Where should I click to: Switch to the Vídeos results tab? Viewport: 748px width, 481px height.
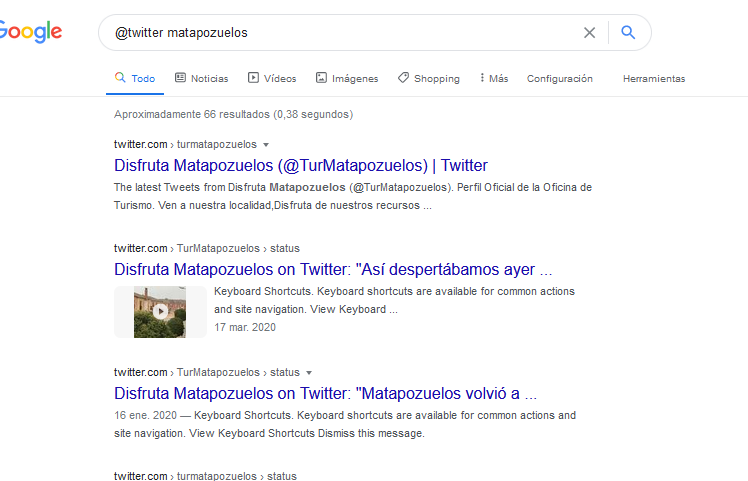coord(272,78)
